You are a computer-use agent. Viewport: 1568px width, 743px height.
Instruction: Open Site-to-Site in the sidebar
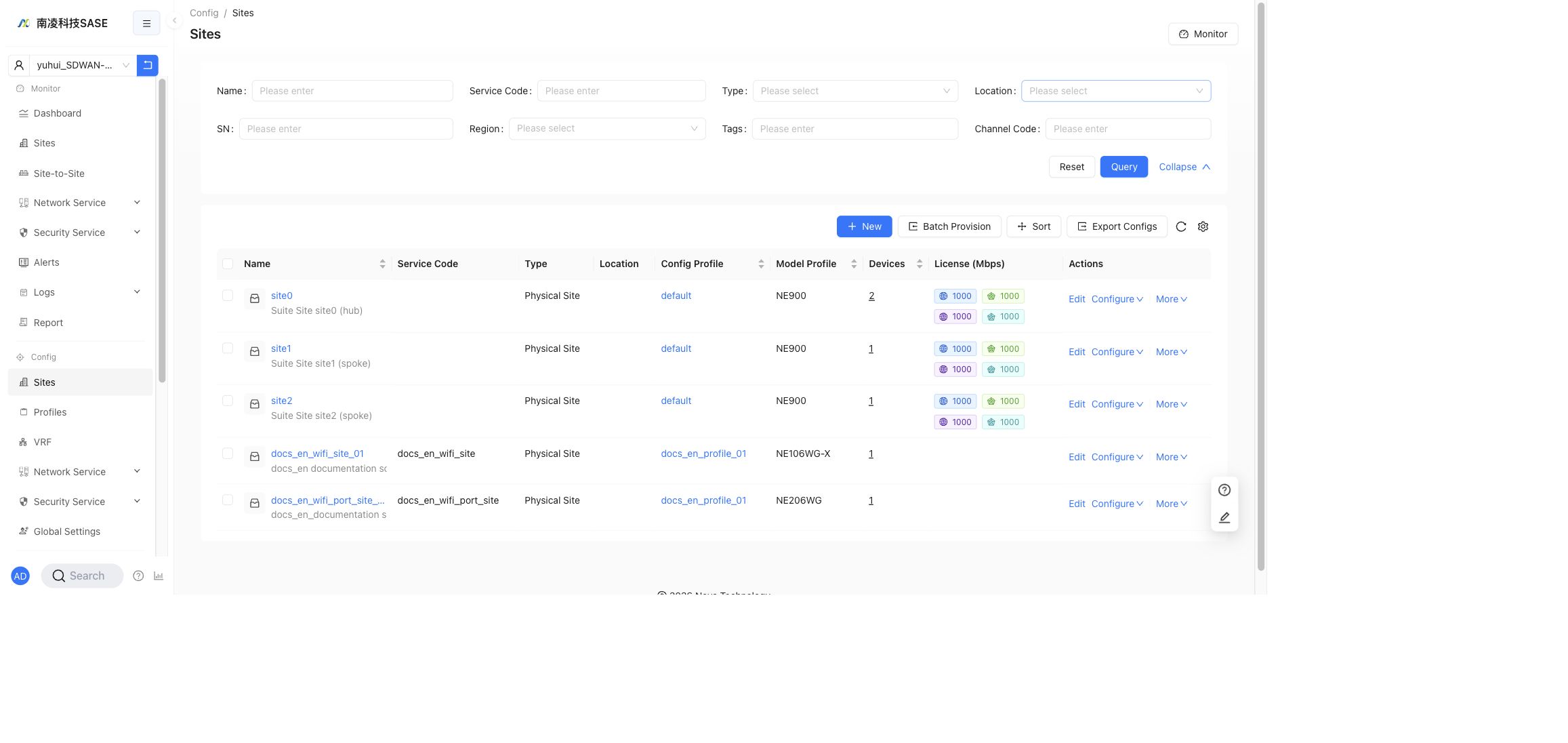(x=80, y=174)
